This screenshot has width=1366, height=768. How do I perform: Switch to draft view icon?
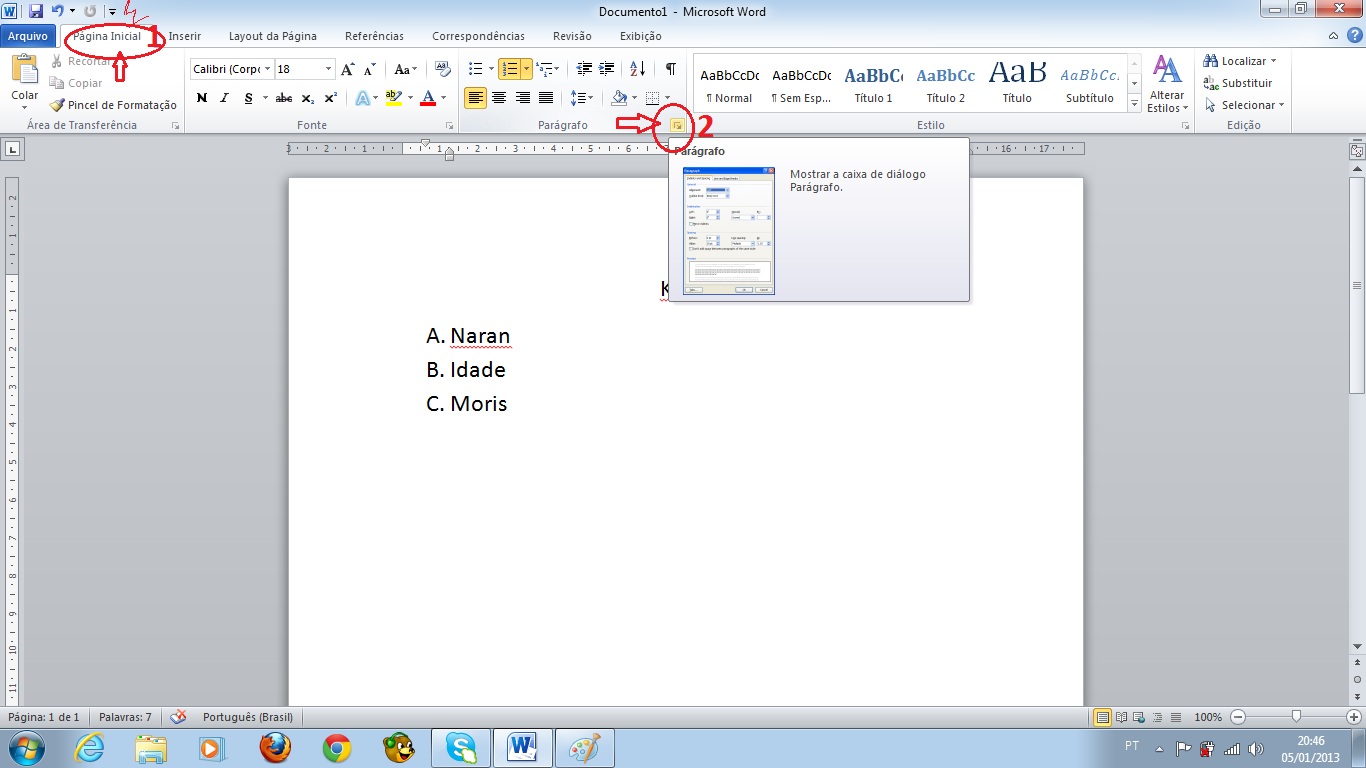tap(1175, 717)
